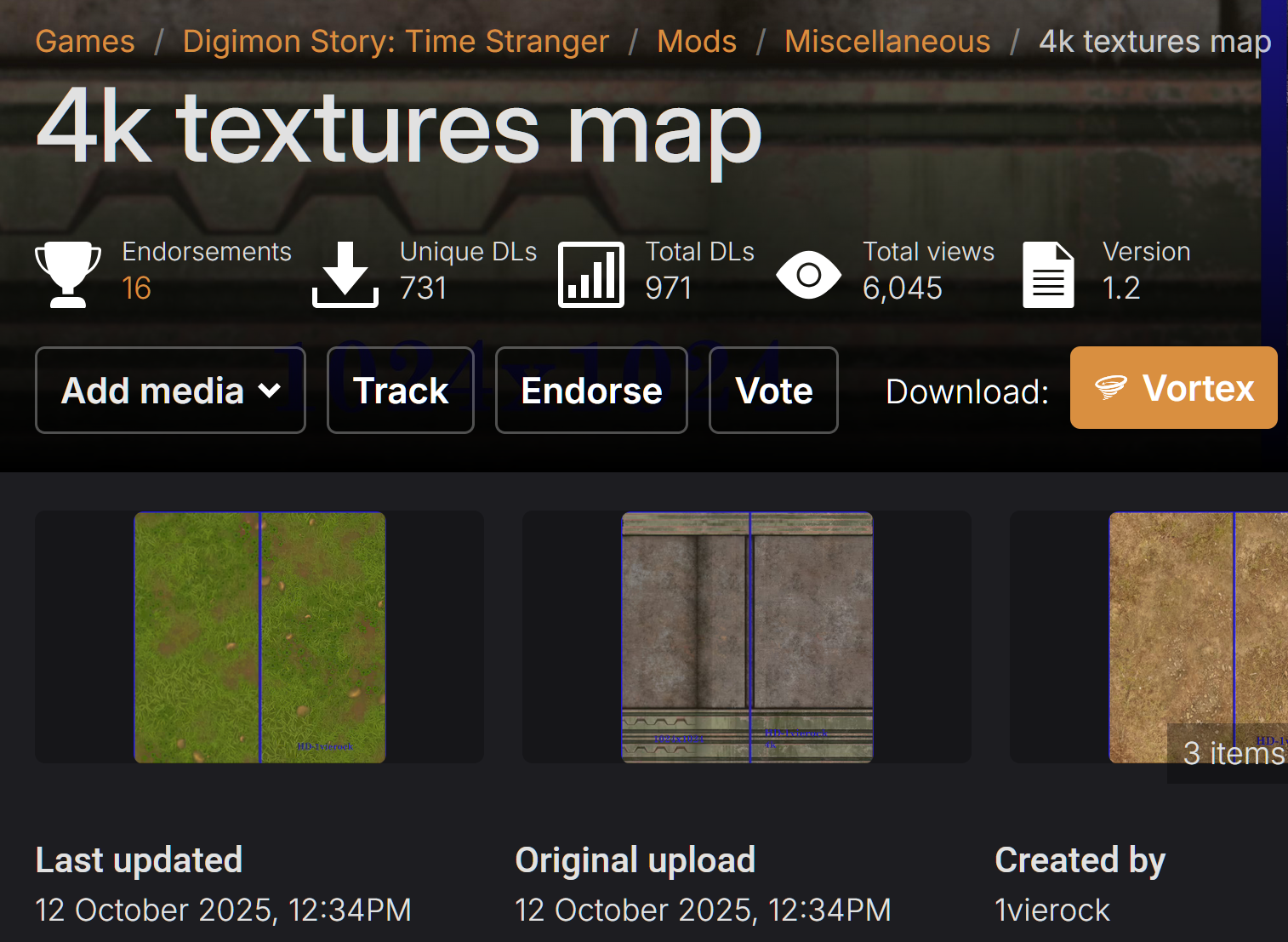Image resolution: width=1288 pixels, height=942 pixels.
Task: Click the unique DLs value 731
Action: click(424, 288)
